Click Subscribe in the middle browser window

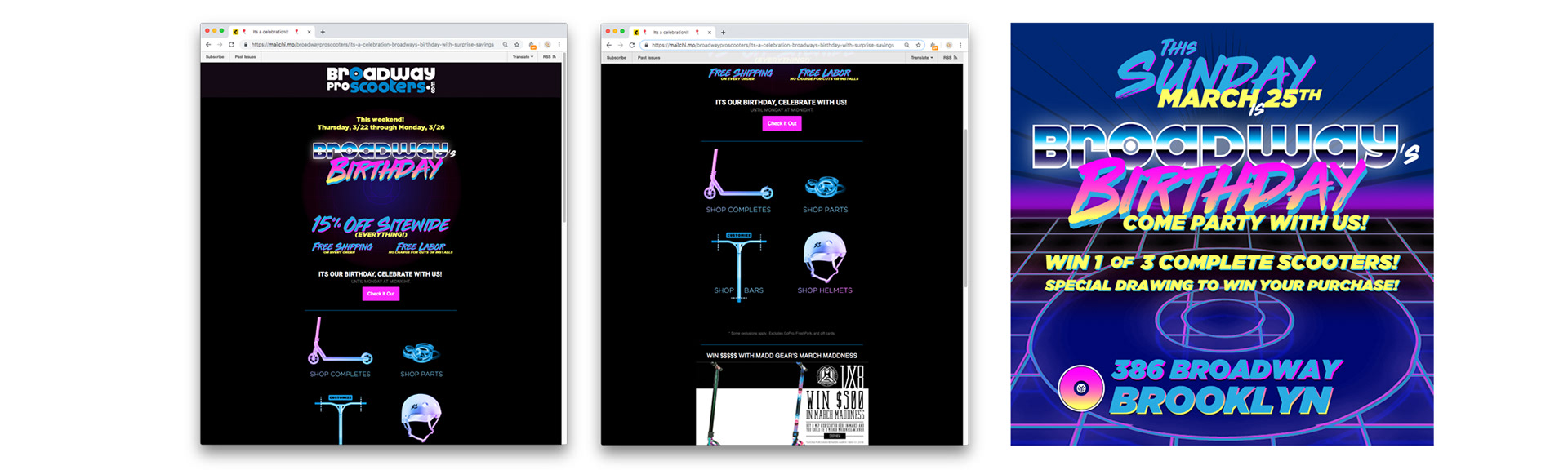(617, 57)
